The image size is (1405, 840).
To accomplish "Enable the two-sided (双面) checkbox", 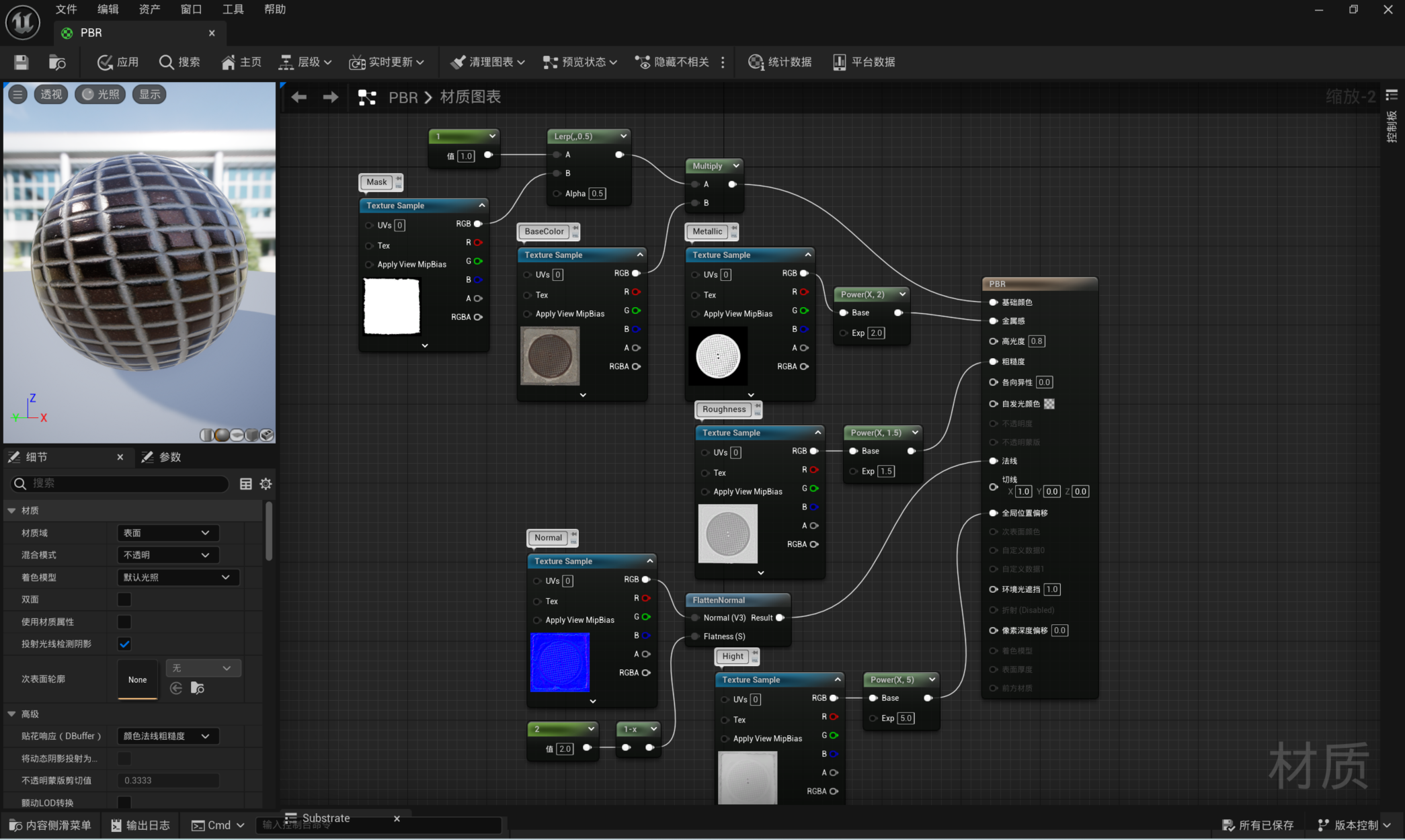I will (124, 599).
